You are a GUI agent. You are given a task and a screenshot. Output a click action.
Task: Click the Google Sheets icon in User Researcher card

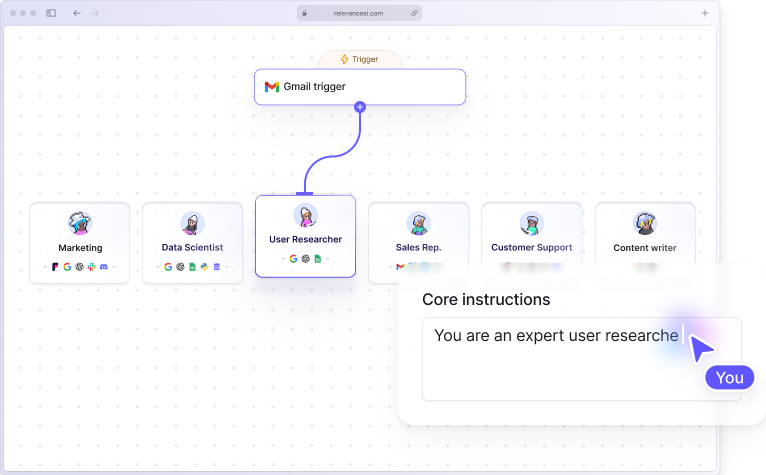coord(318,259)
